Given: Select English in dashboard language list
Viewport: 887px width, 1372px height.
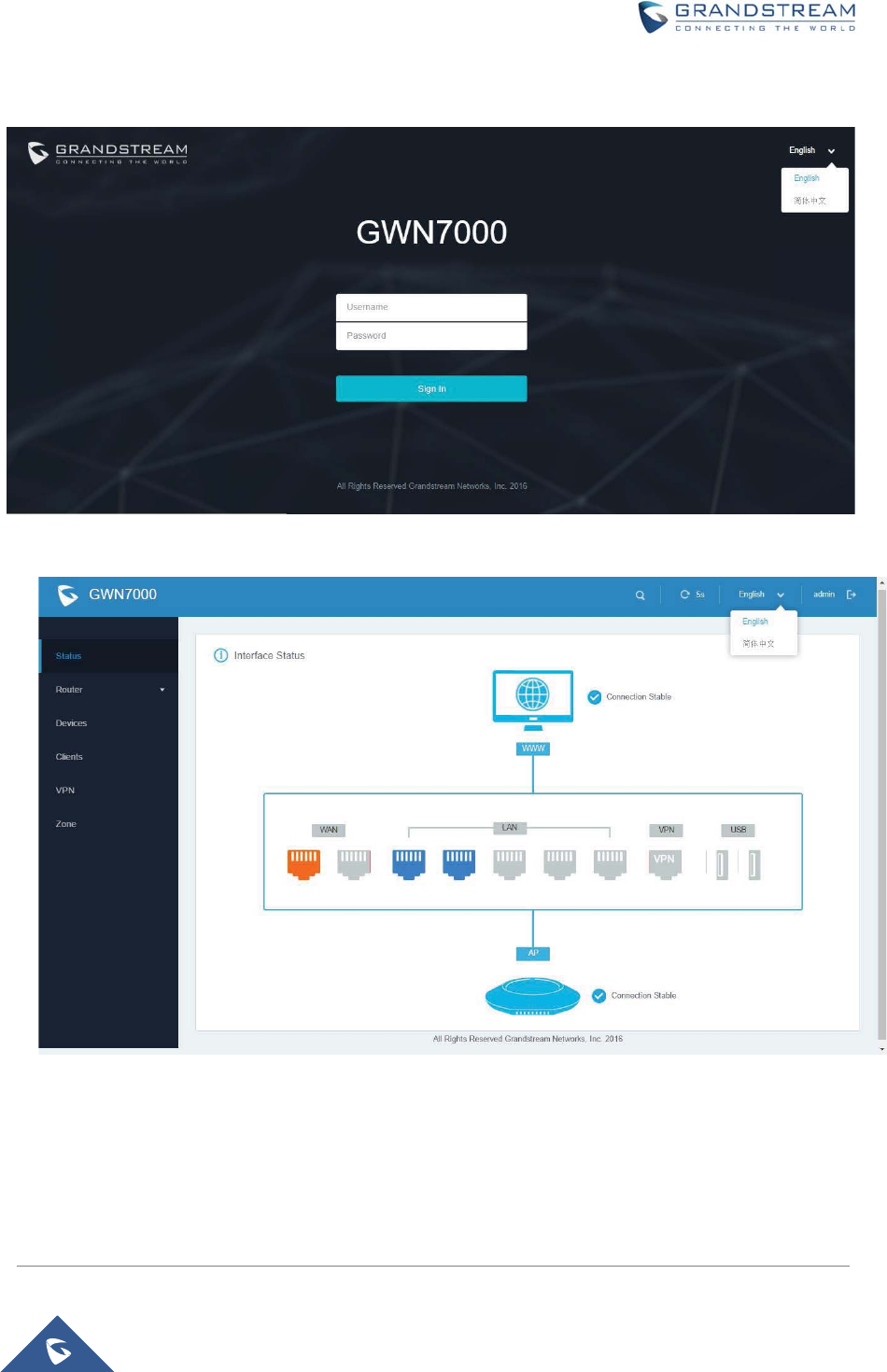Looking at the screenshot, I should 755,622.
